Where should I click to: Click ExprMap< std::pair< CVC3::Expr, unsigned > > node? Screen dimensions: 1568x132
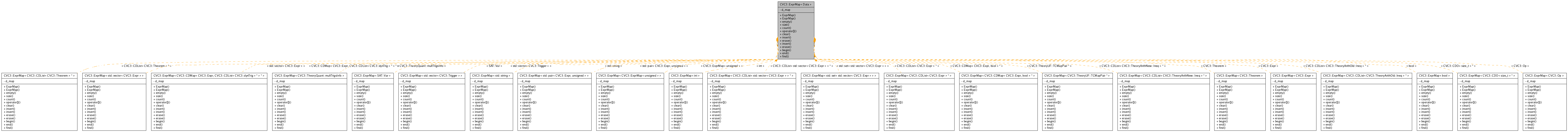[x=554, y=101]
